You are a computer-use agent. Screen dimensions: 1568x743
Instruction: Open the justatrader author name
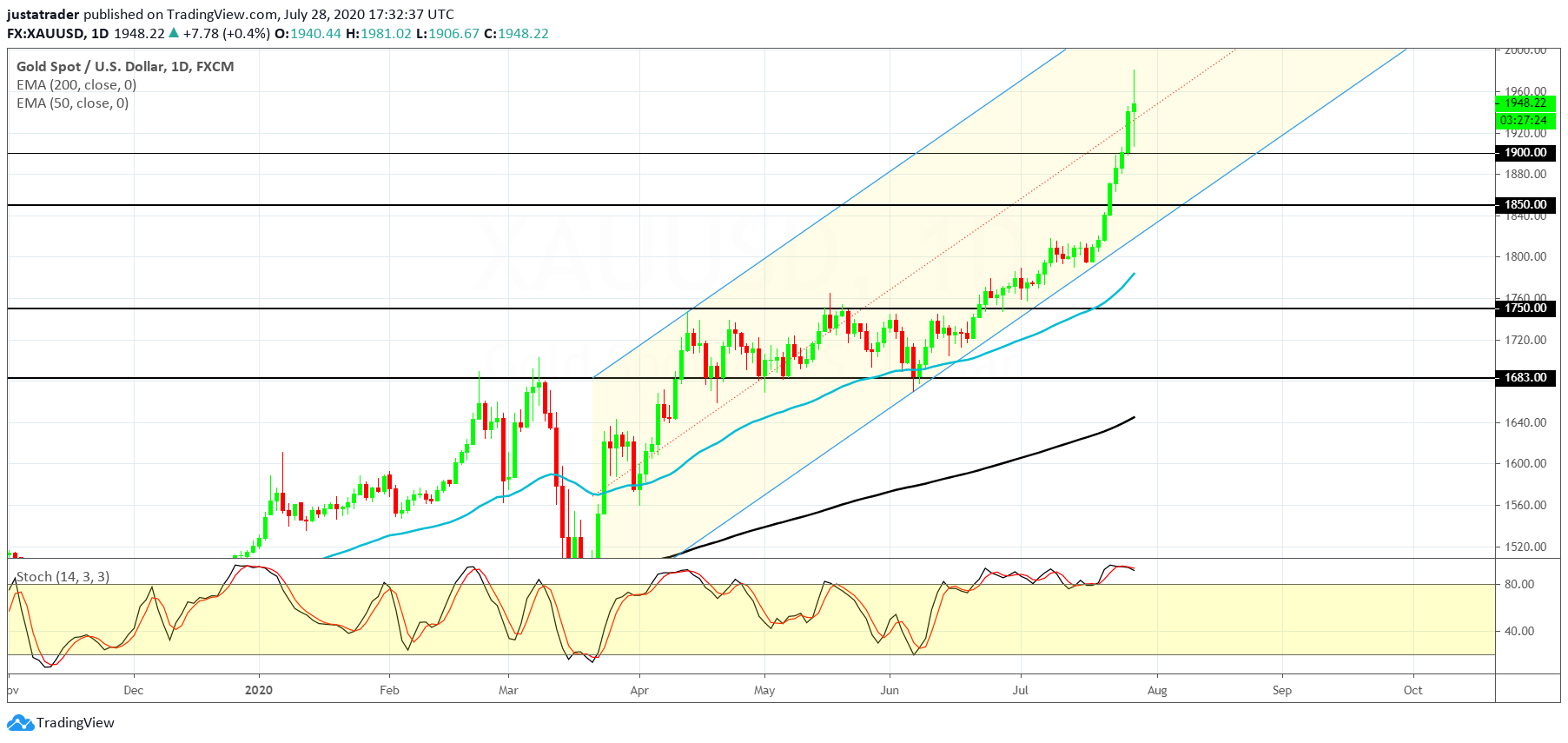43,15
